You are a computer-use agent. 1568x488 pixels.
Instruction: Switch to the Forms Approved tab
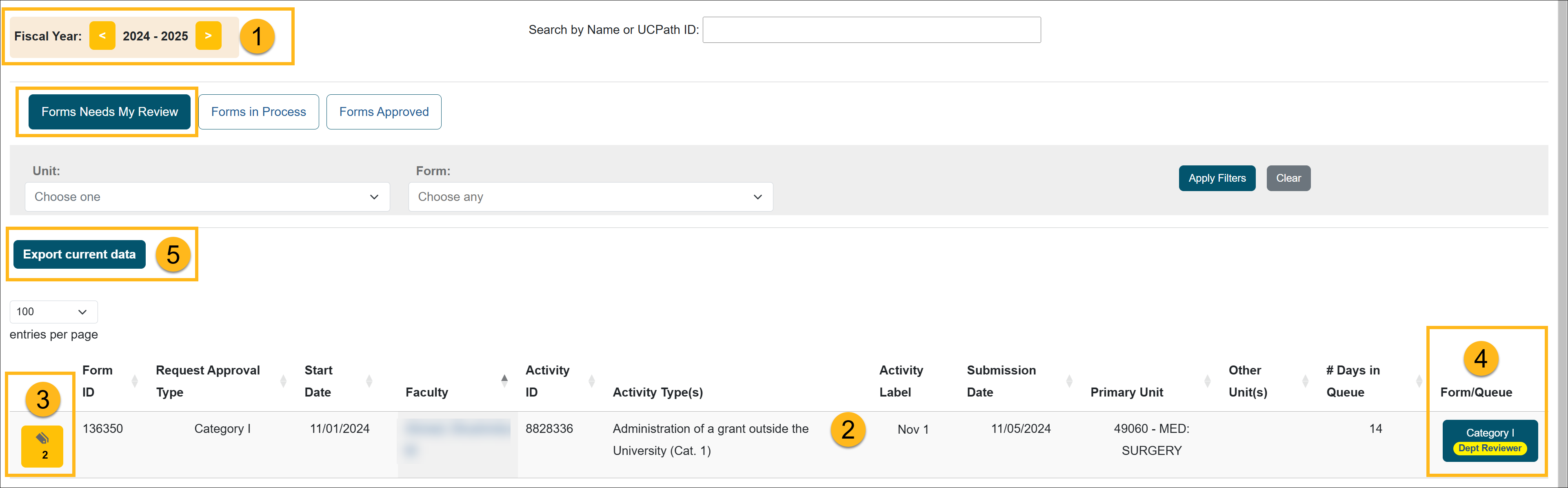[384, 112]
